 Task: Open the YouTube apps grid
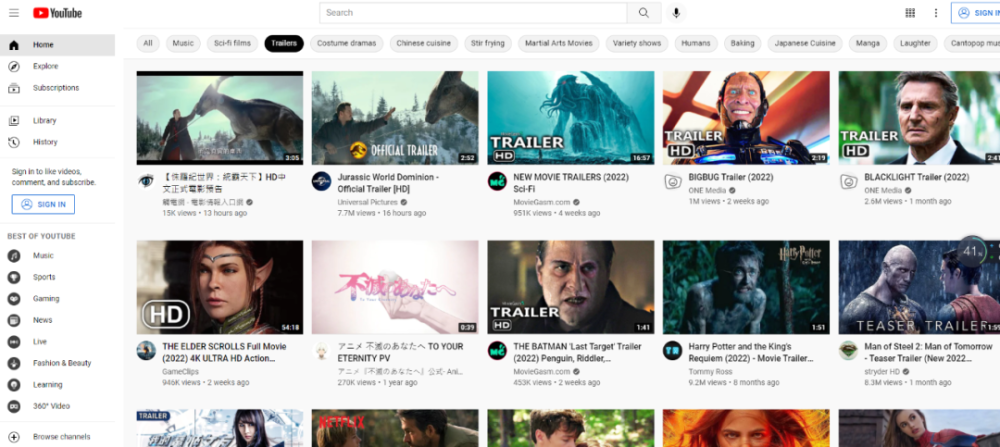pyautogui.click(x=910, y=13)
